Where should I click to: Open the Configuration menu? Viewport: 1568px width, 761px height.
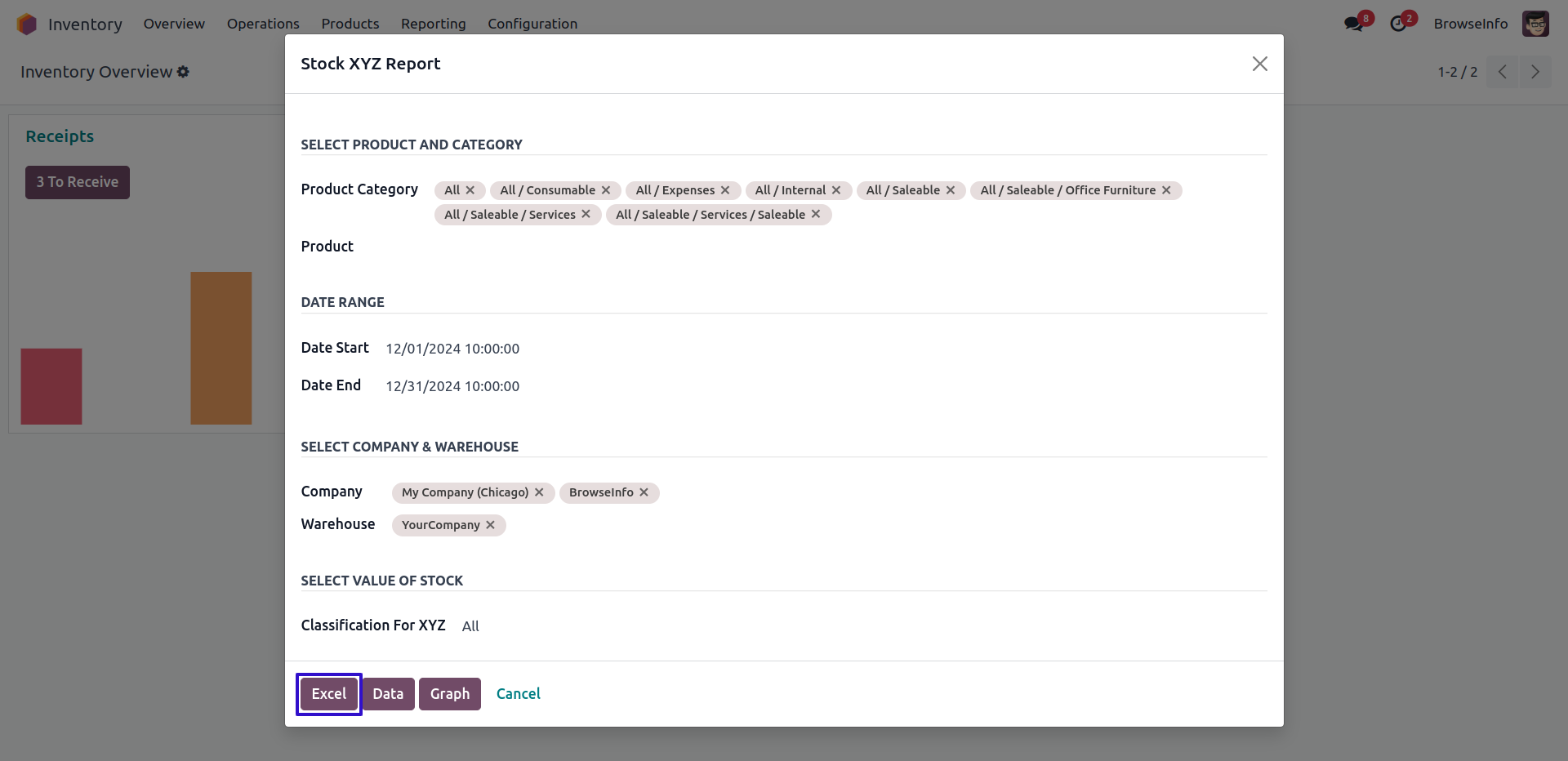532,24
